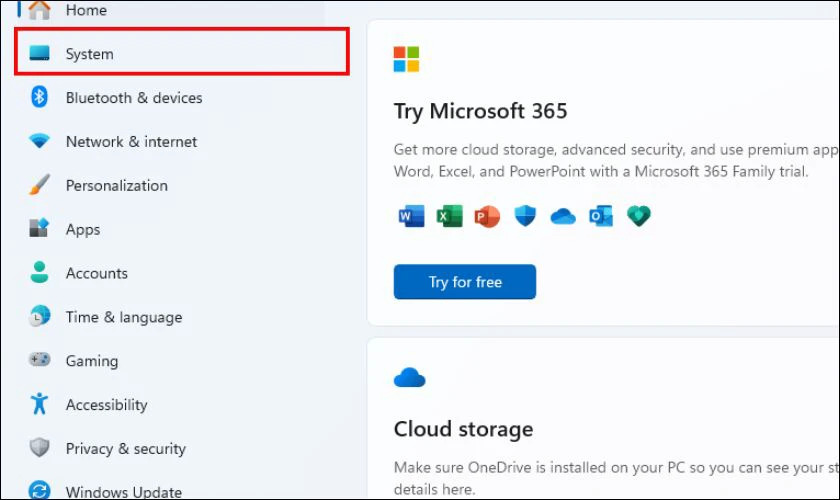Select the Network & internet Wi-Fi icon
The height and width of the screenshot is (500, 840).
click(39, 142)
